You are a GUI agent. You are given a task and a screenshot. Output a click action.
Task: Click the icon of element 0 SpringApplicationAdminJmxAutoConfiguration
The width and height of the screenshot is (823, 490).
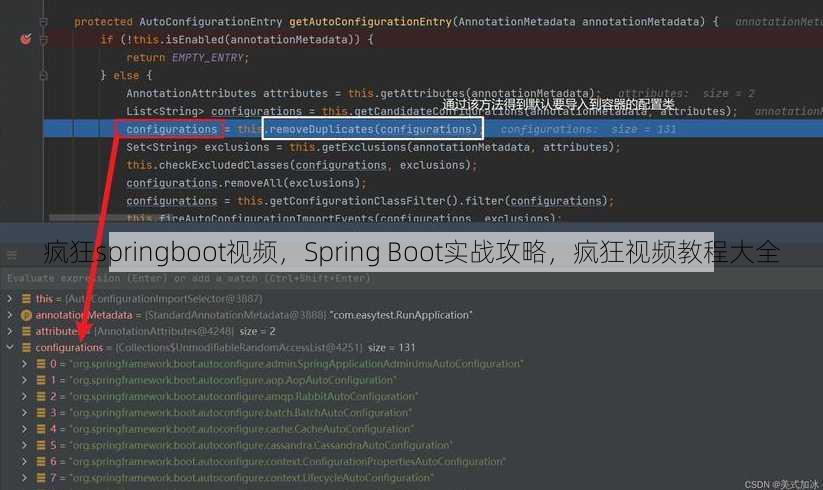(40, 364)
